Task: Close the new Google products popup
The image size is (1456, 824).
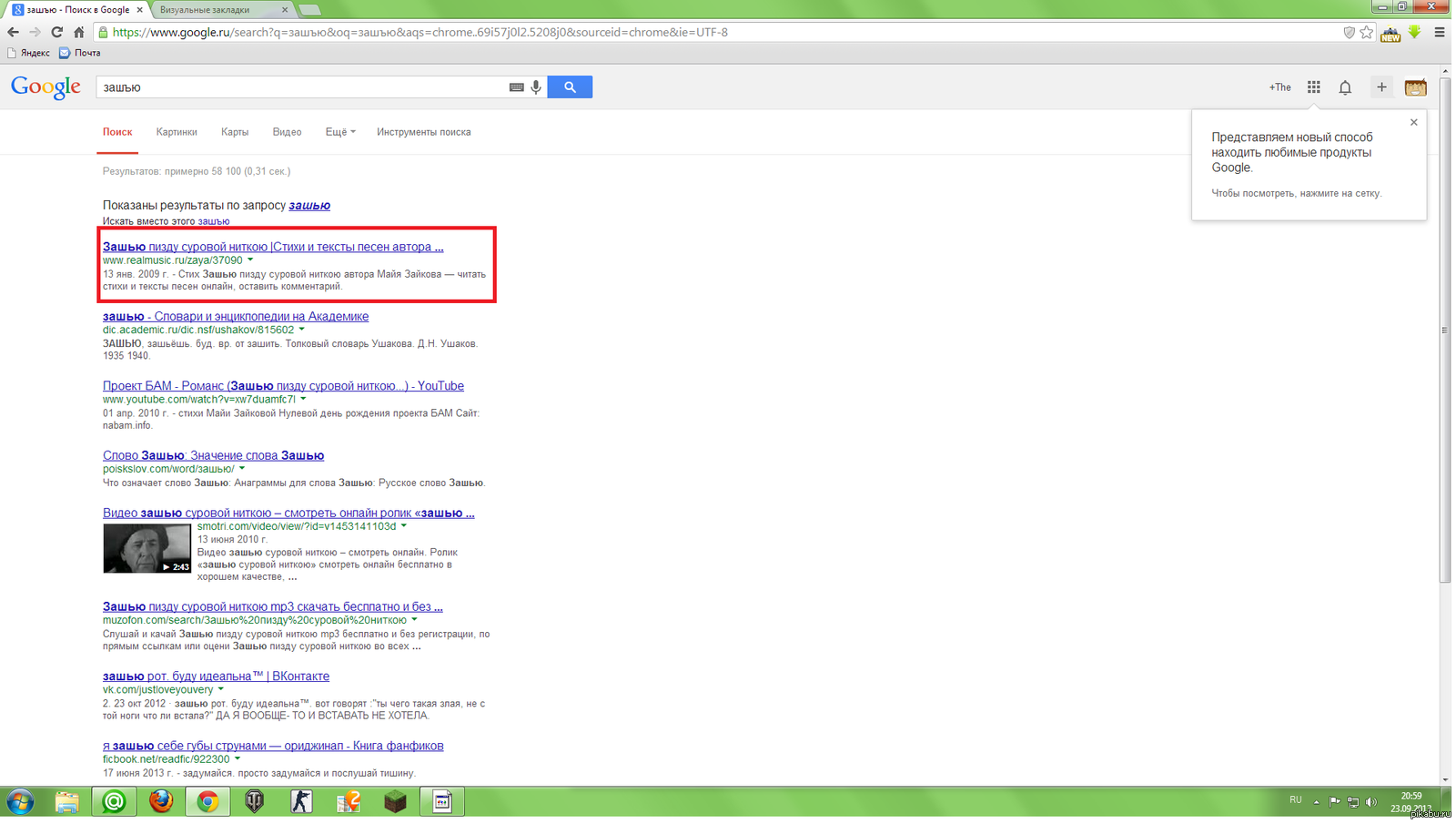Action: pyautogui.click(x=1413, y=122)
